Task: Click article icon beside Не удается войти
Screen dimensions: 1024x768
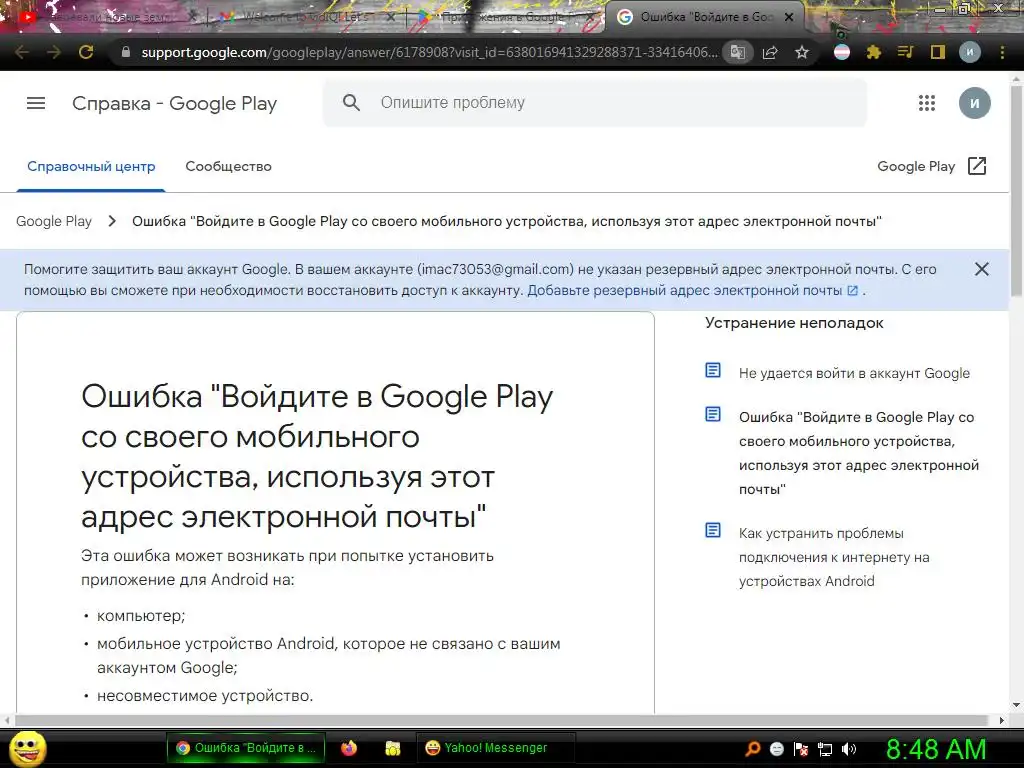Action: click(x=713, y=370)
